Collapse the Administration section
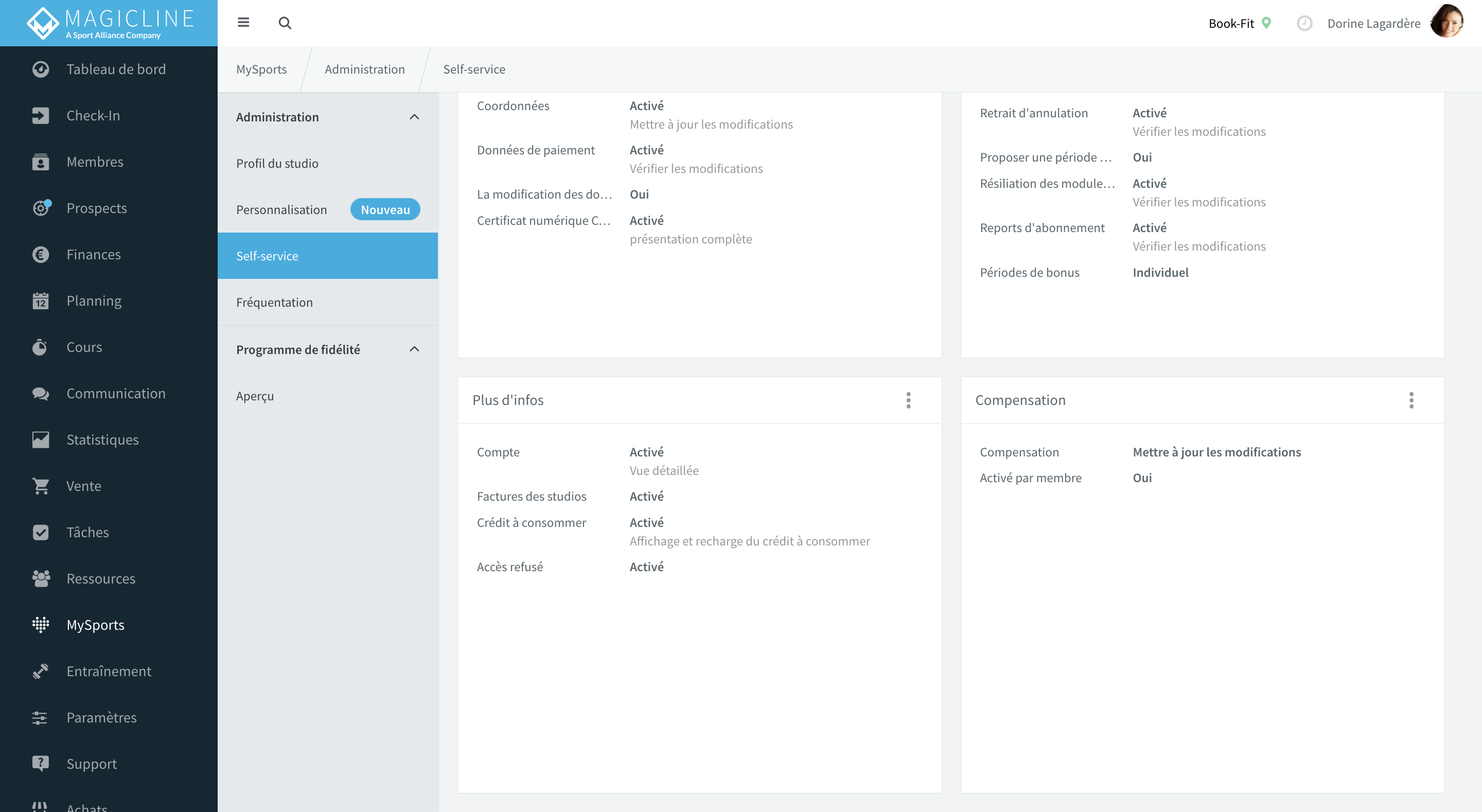The image size is (1482, 812). [x=414, y=117]
